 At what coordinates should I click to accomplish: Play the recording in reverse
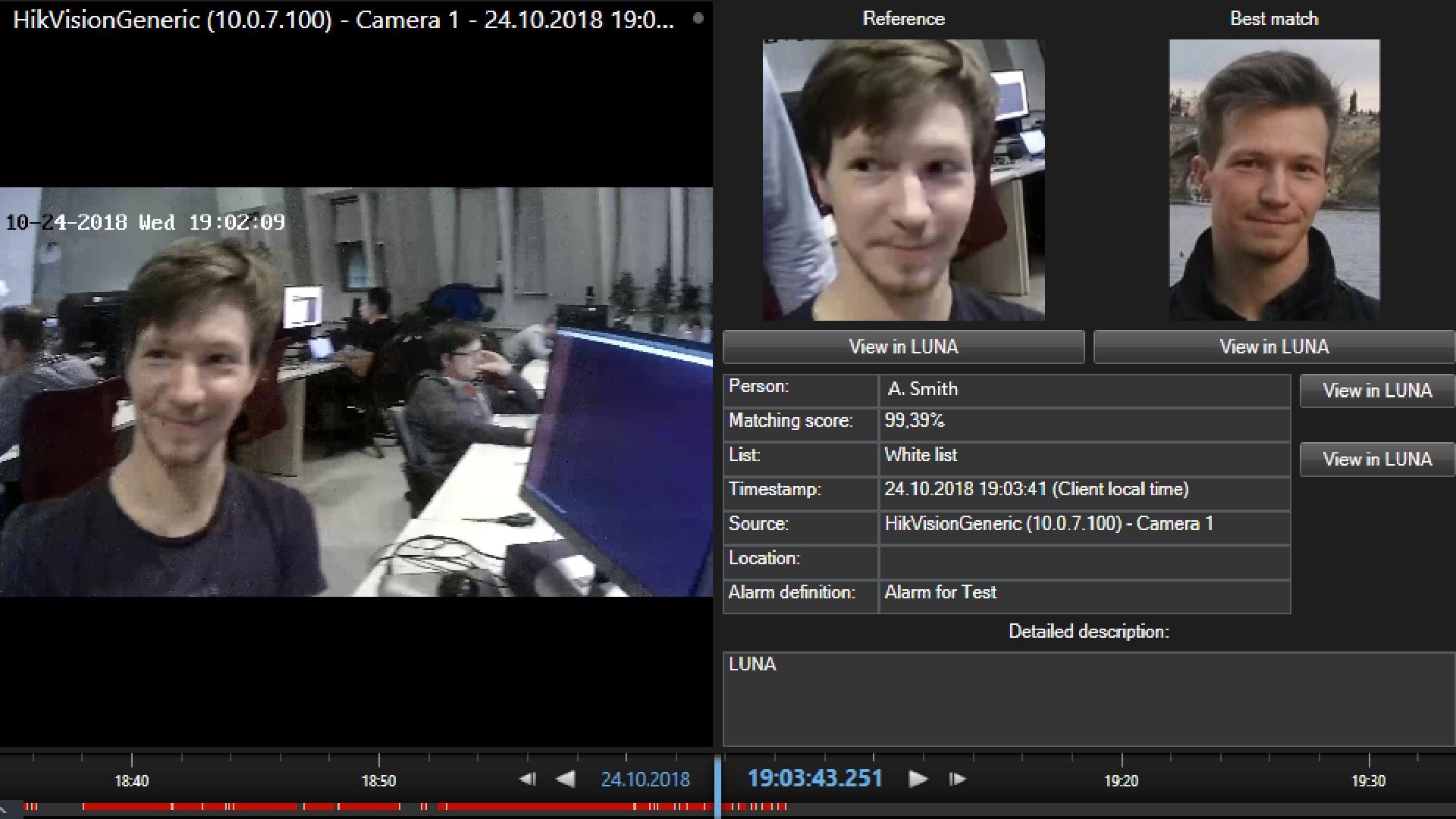[565, 779]
